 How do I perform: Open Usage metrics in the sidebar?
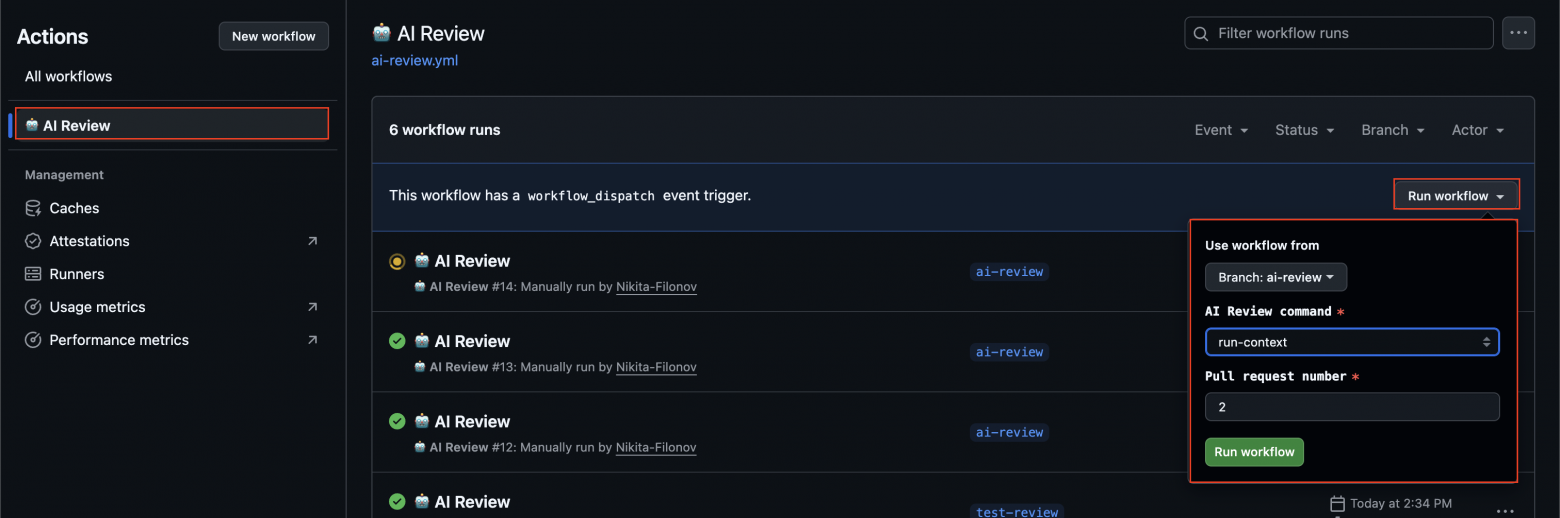tap(97, 307)
